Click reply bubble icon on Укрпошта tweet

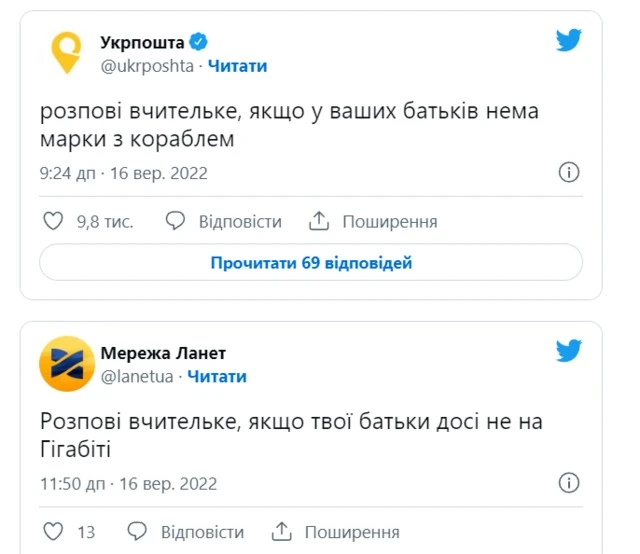coord(175,221)
